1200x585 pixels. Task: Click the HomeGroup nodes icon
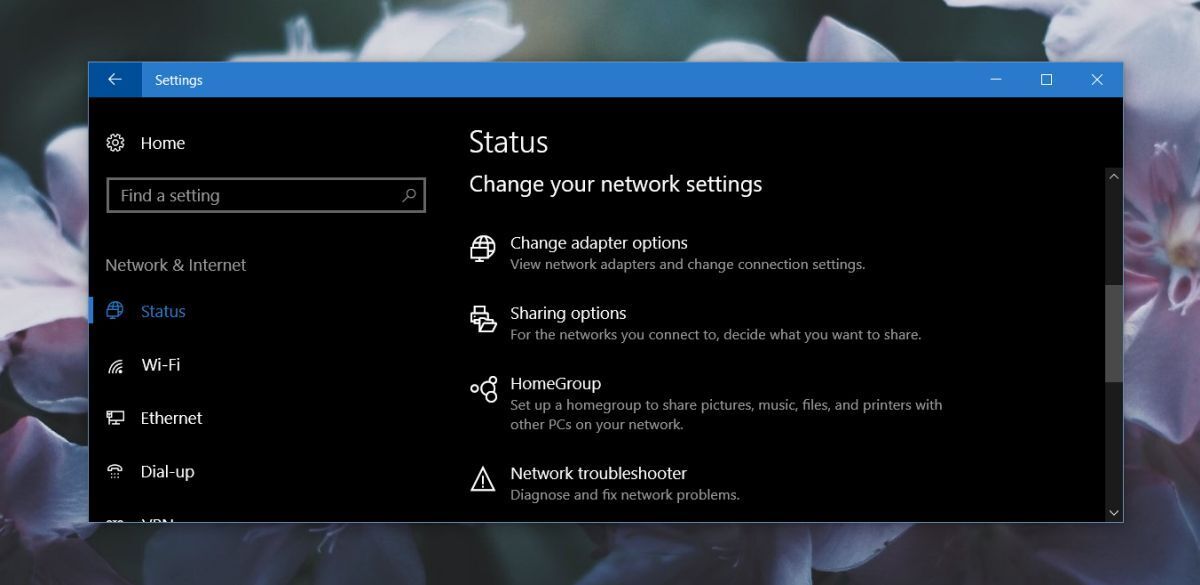[483, 389]
